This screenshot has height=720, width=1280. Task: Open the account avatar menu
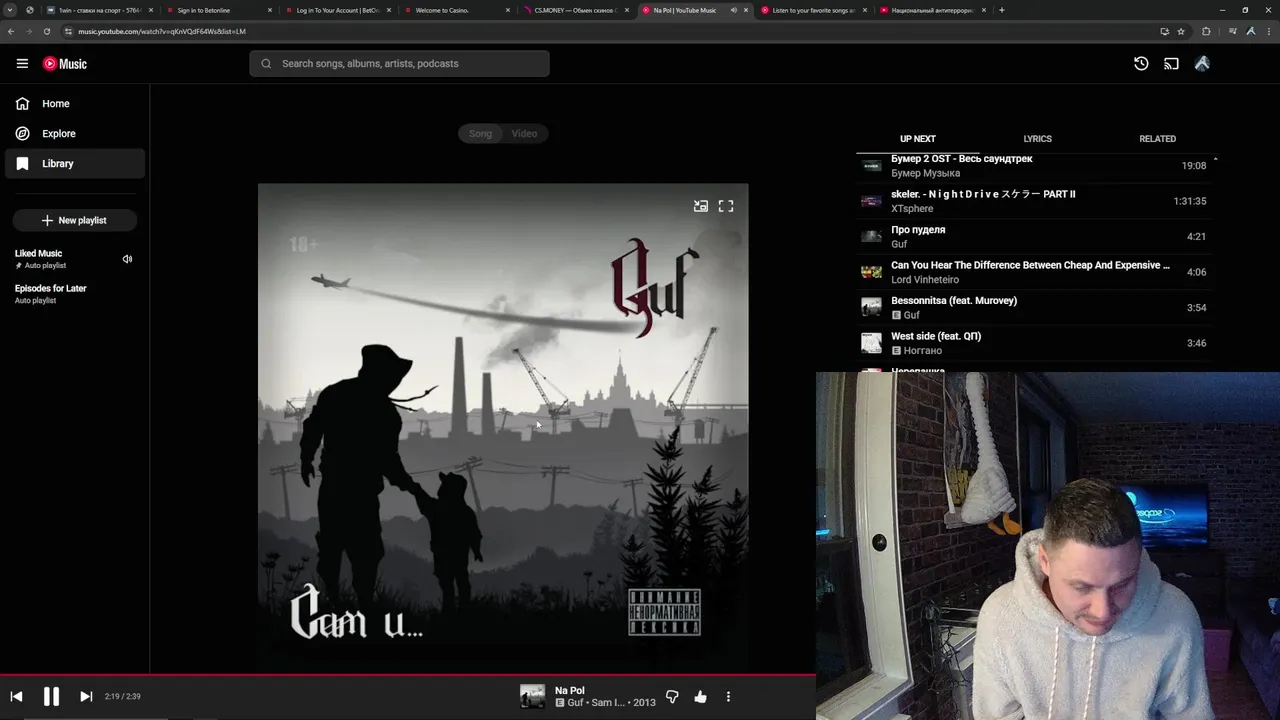[1202, 63]
